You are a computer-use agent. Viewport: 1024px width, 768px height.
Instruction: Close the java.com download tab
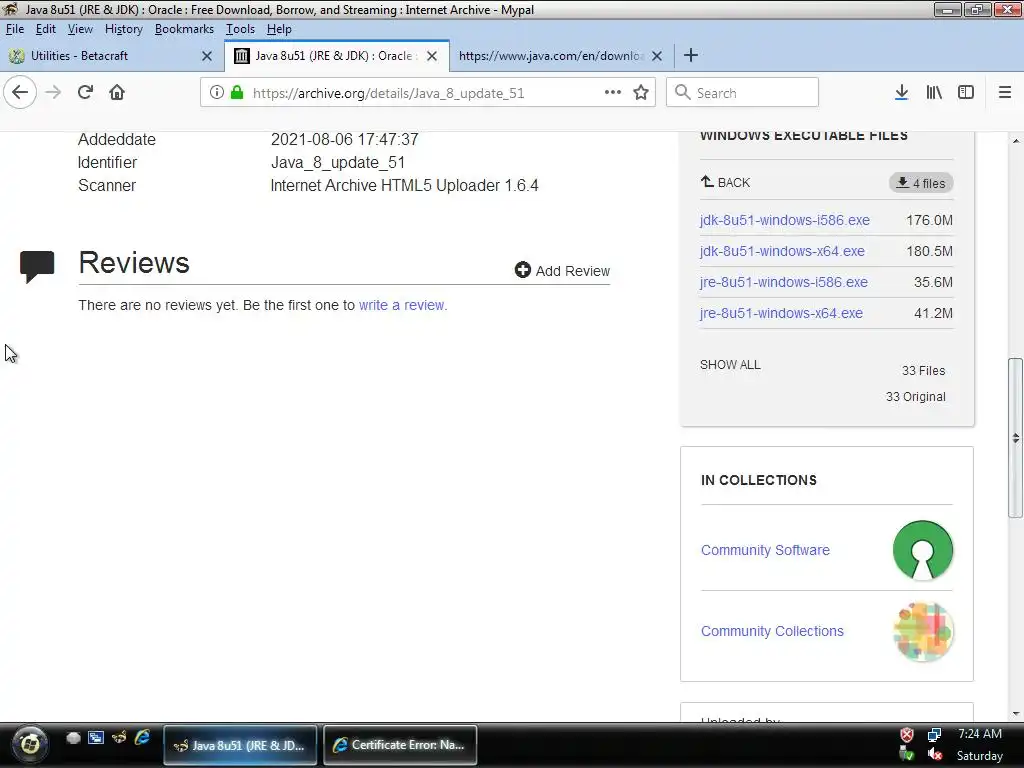[657, 56]
